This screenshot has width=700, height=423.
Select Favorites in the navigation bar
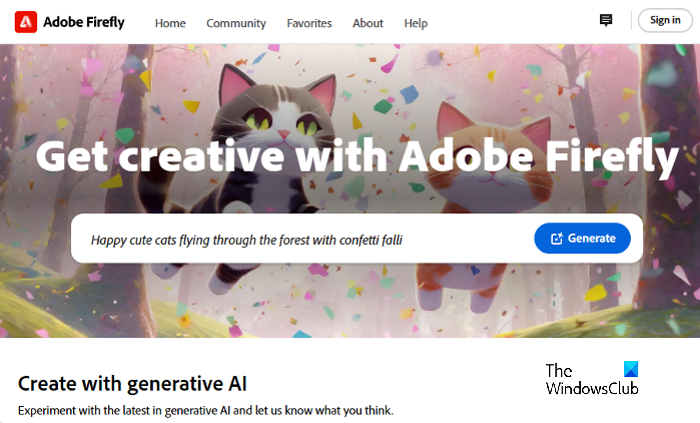[309, 23]
